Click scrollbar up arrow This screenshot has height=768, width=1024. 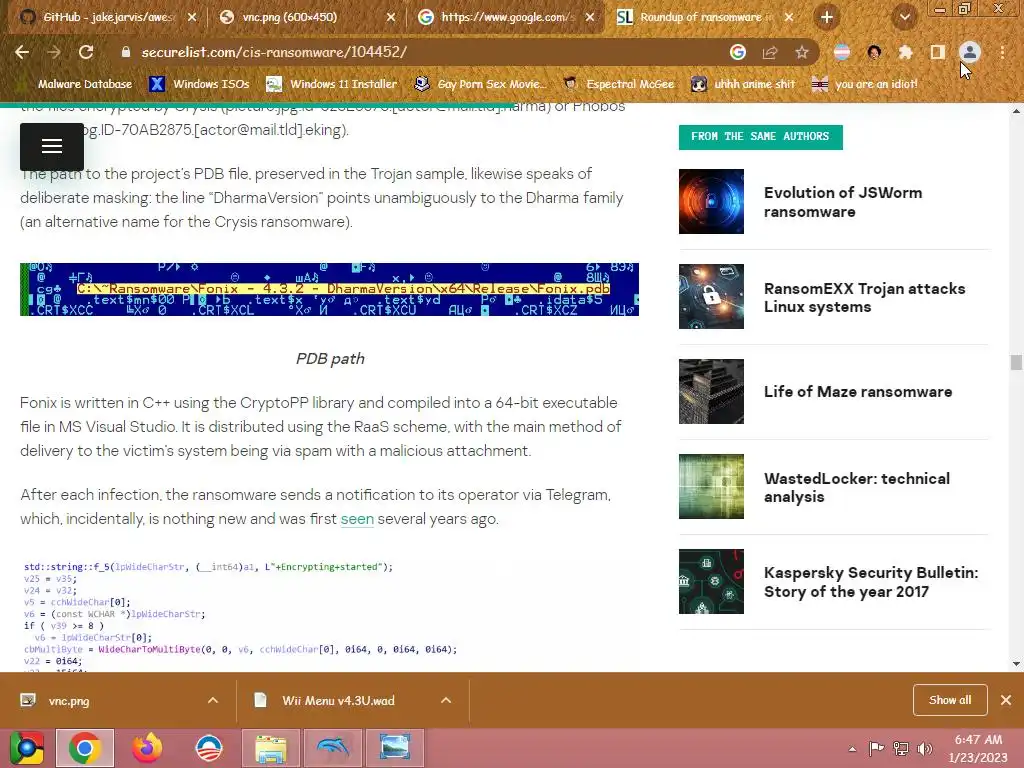pos(1016,110)
